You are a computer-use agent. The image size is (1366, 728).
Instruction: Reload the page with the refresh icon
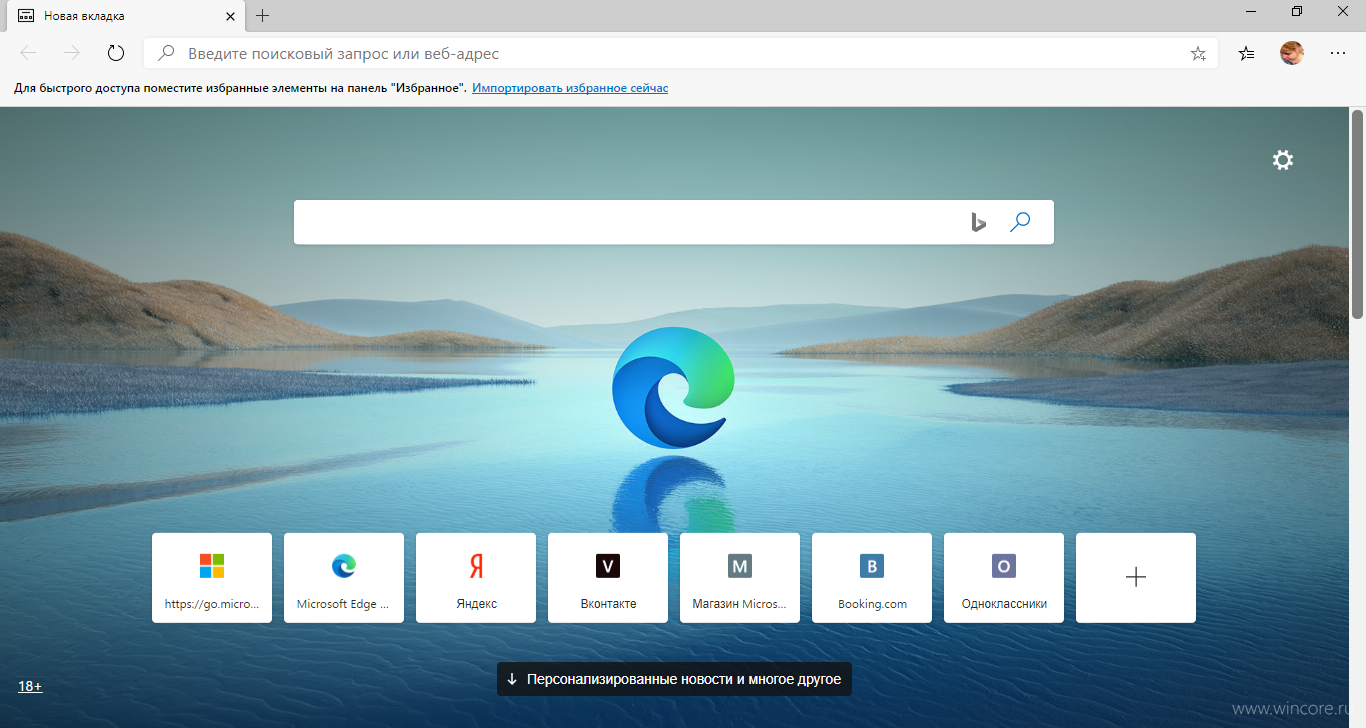(115, 53)
